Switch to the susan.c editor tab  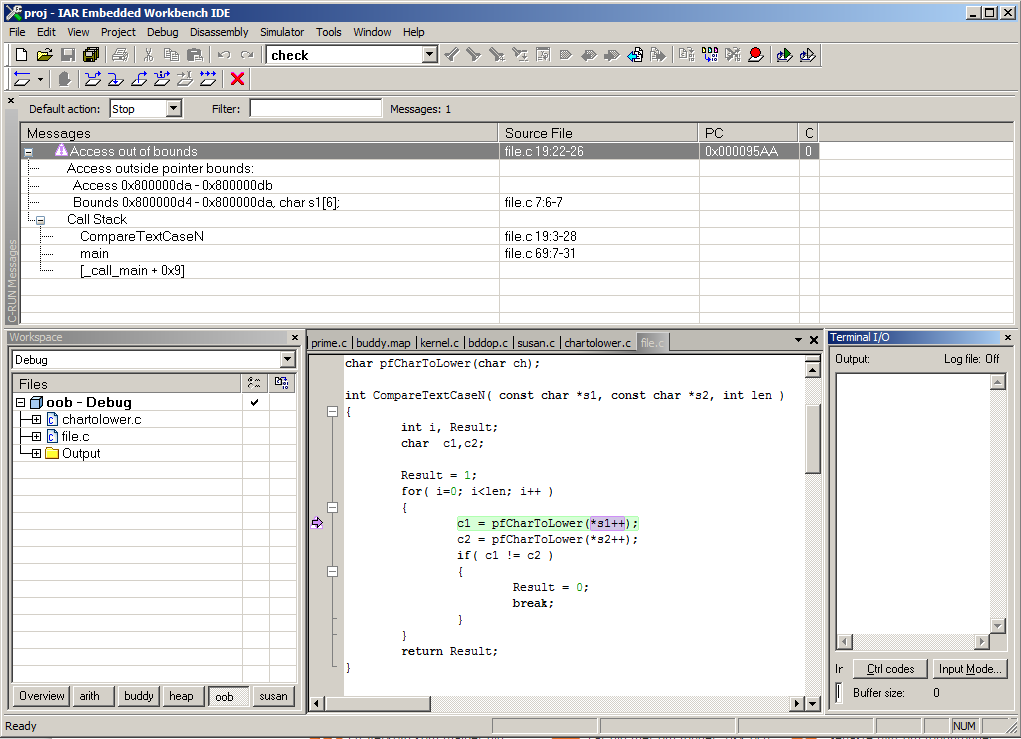536,342
